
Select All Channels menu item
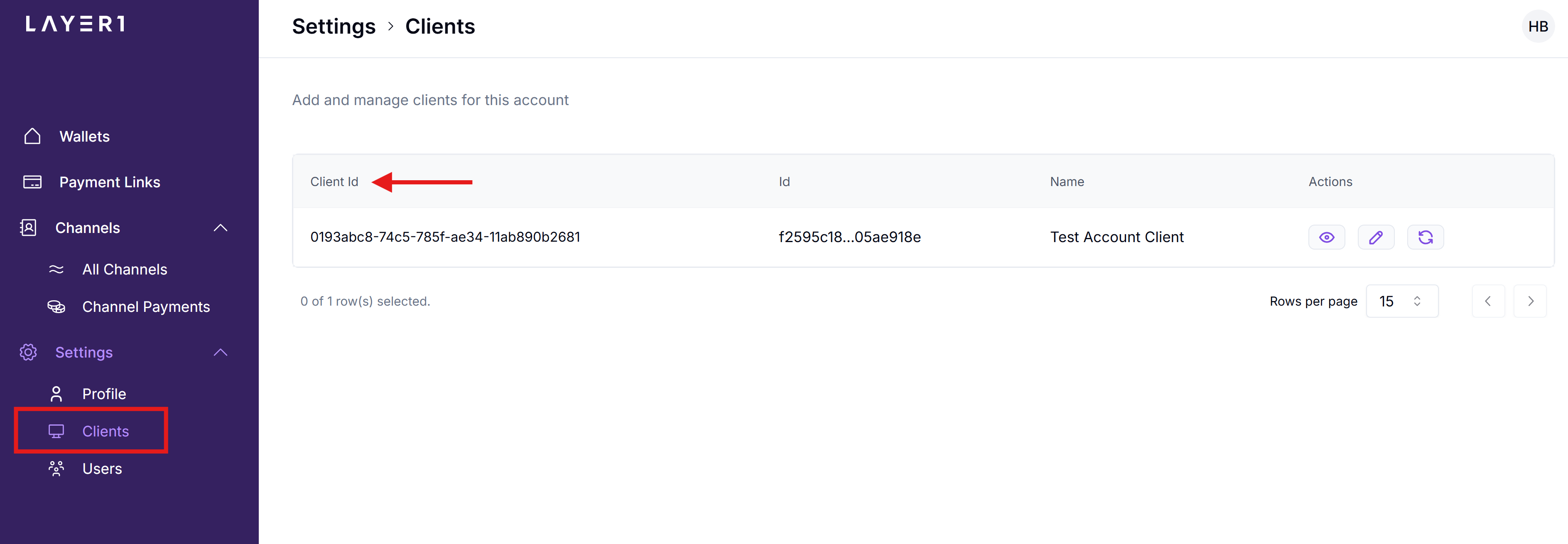[x=124, y=269]
